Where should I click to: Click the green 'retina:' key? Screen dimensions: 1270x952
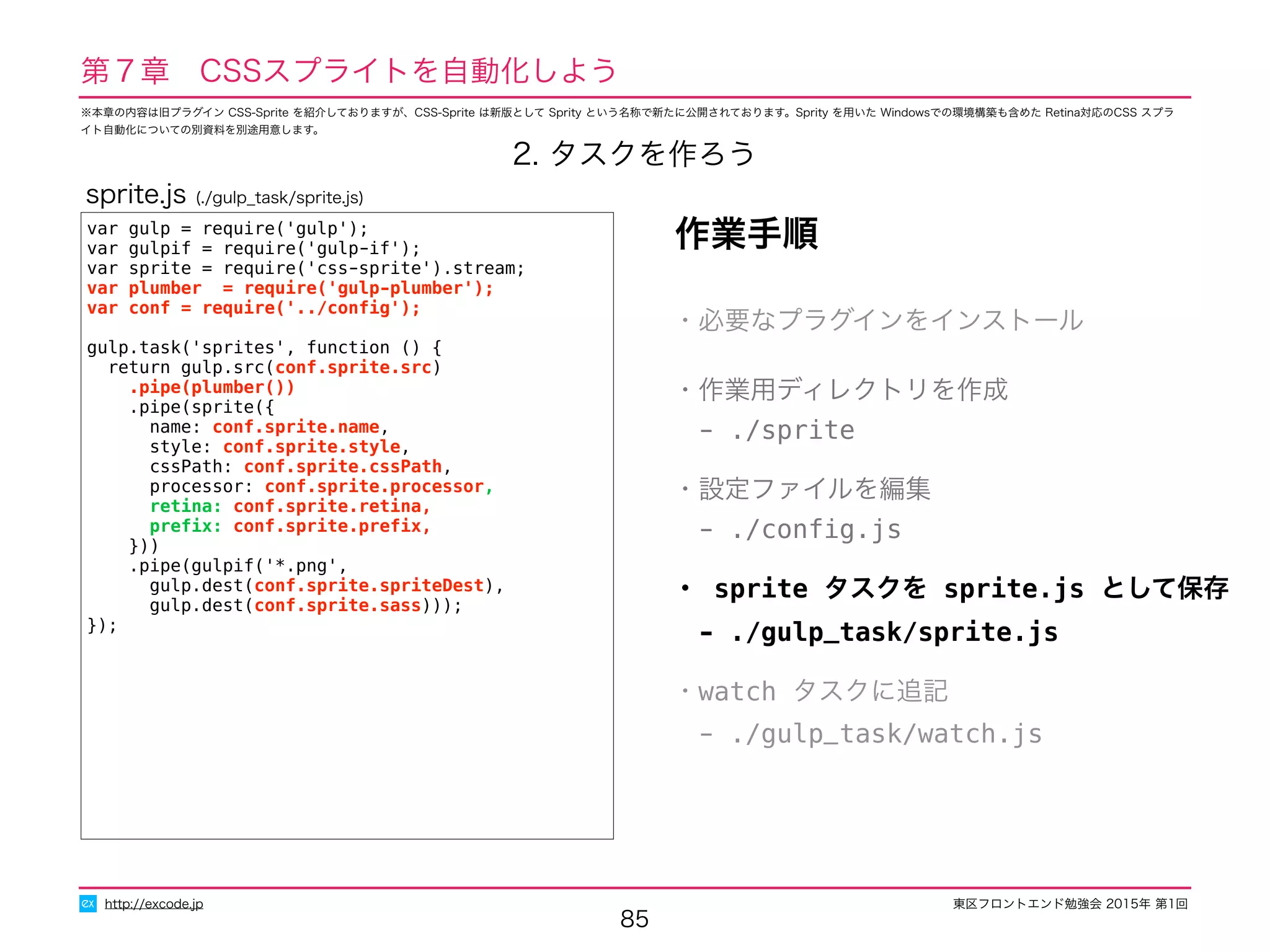(x=185, y=506)
